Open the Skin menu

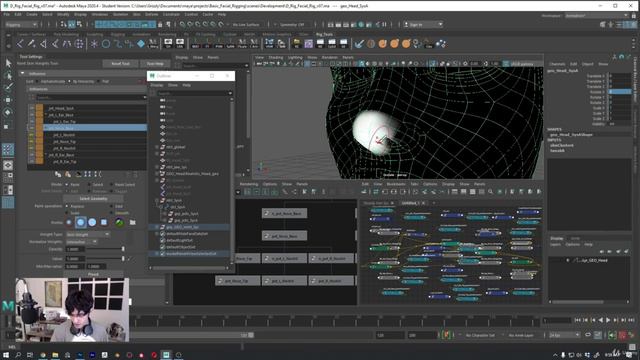pyautogui.click(x=136, y=14)
